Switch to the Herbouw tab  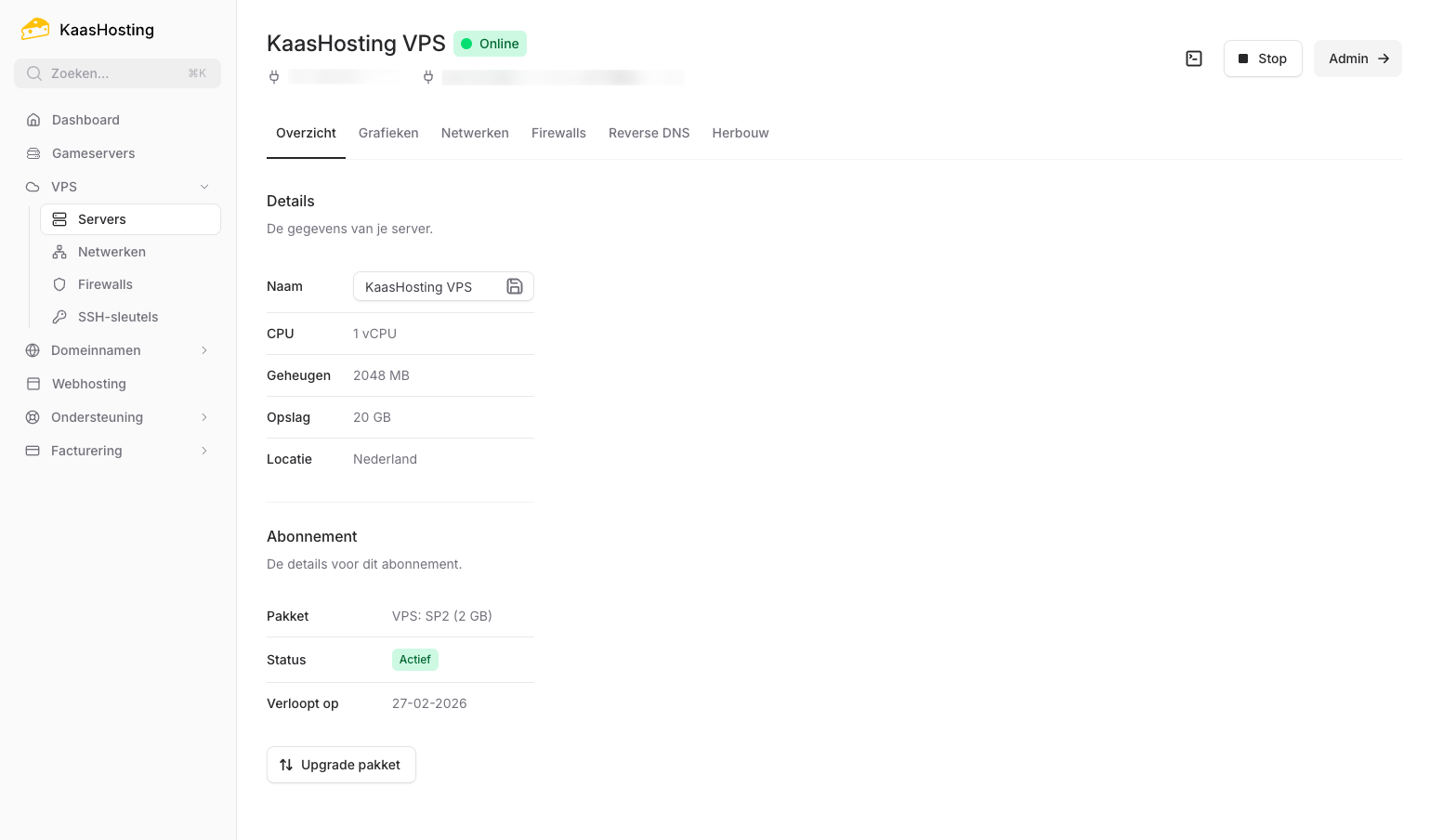pyautogui.click(x=740, y=133)
